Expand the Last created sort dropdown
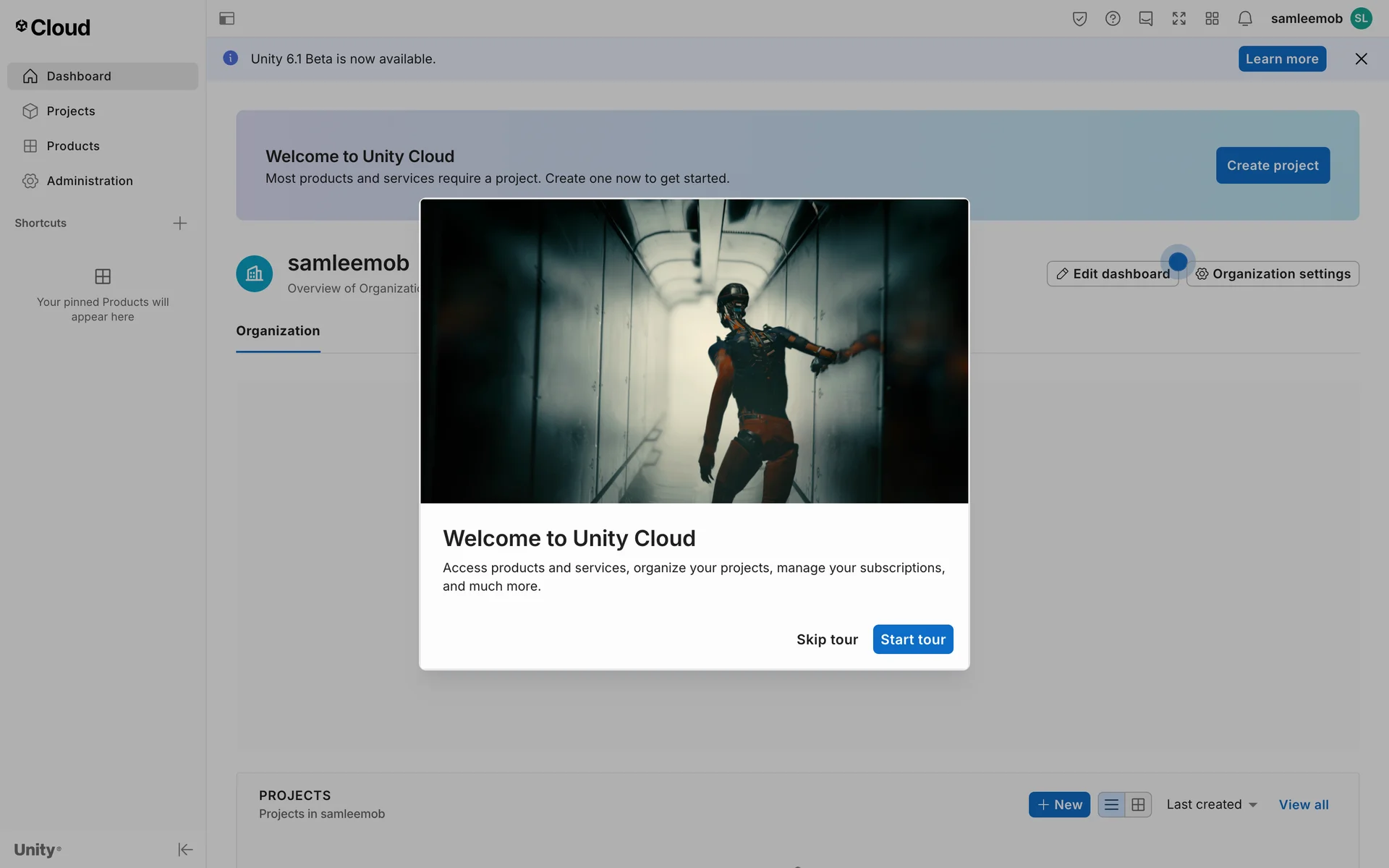Viewport: 1389px width, 868px height. pos(1212,804)
